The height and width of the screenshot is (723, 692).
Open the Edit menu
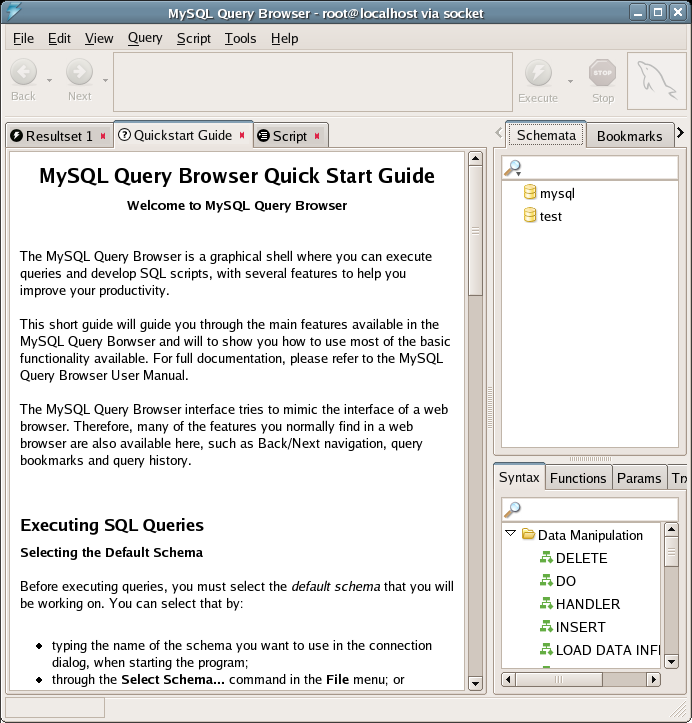point(59,38)
